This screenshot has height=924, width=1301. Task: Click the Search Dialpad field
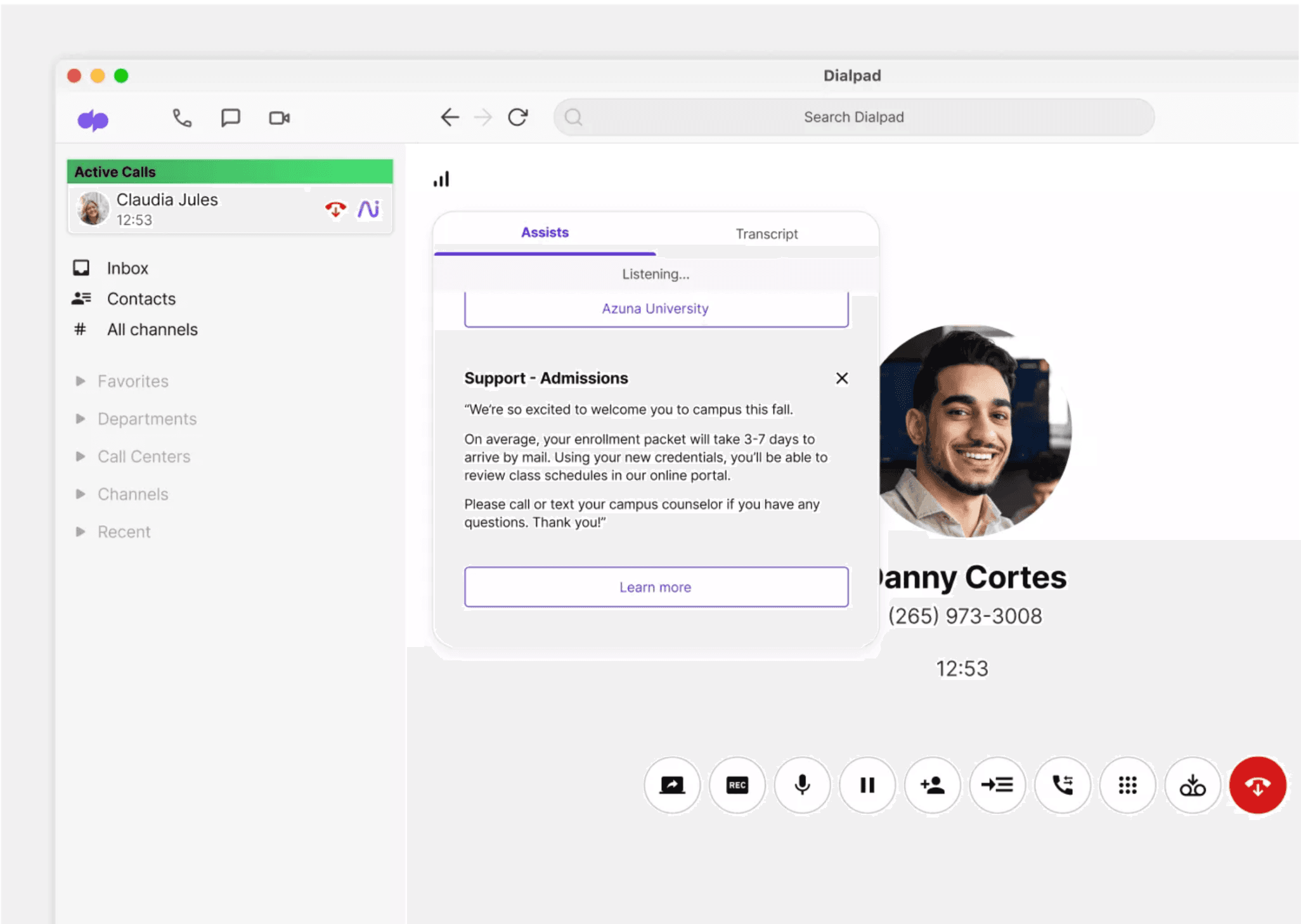tap(853, 117)
